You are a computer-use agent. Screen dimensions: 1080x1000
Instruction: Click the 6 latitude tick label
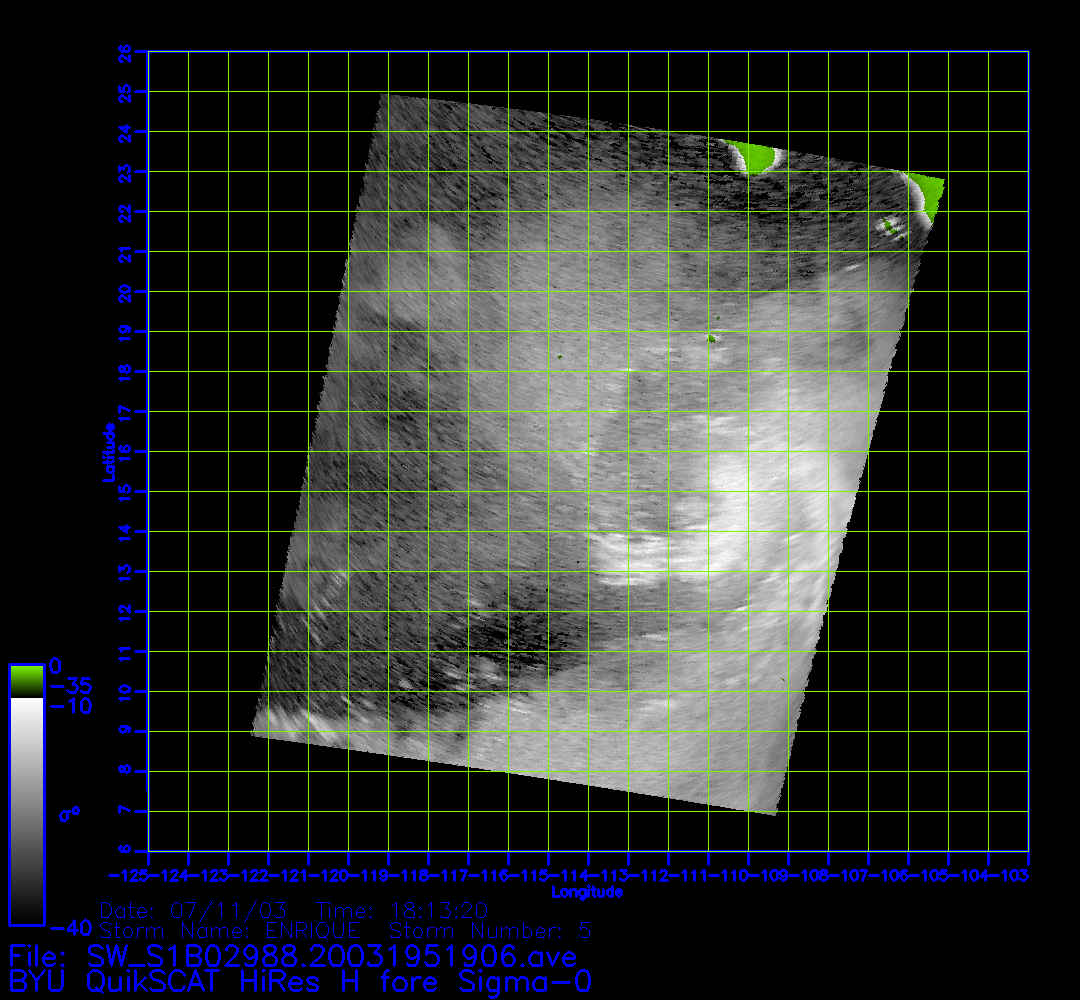pyautogui.click(x=126, y=851)
